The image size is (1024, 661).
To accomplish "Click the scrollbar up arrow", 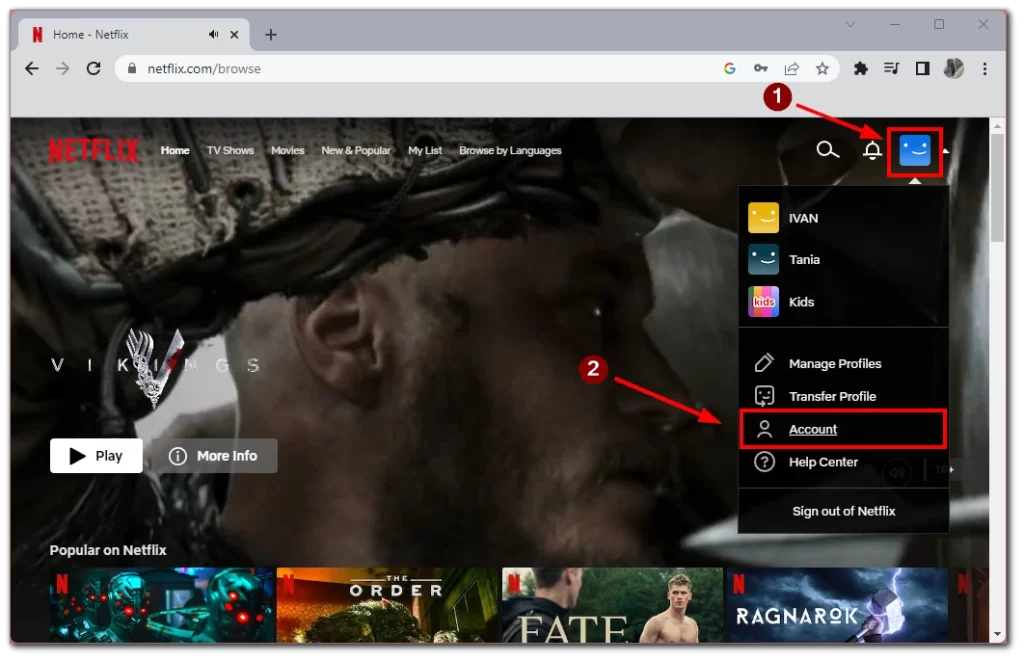I will pos(997,125).
